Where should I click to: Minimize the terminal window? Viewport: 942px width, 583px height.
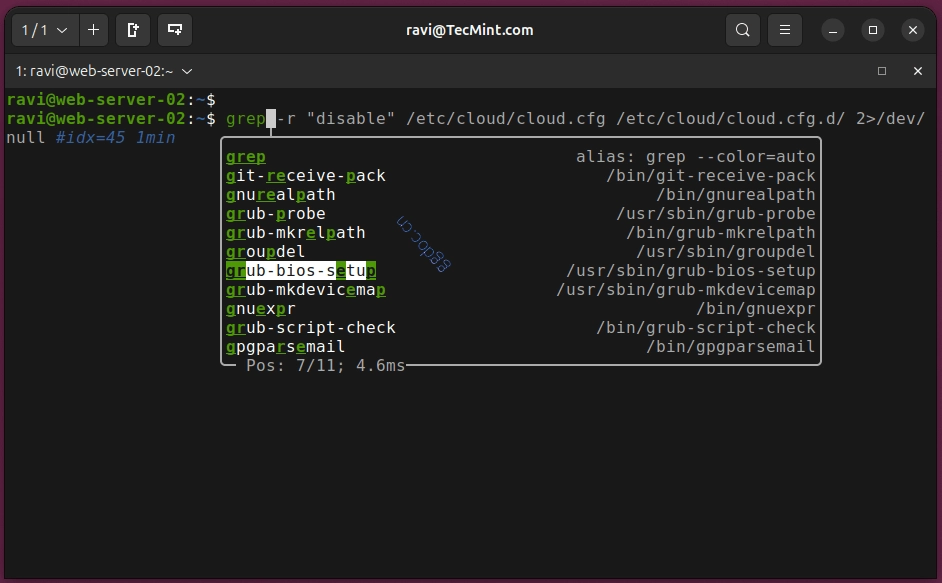point(833,30)
